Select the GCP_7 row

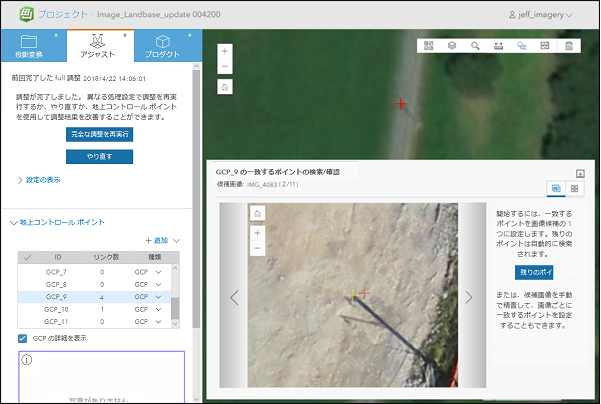click(94, 272)
